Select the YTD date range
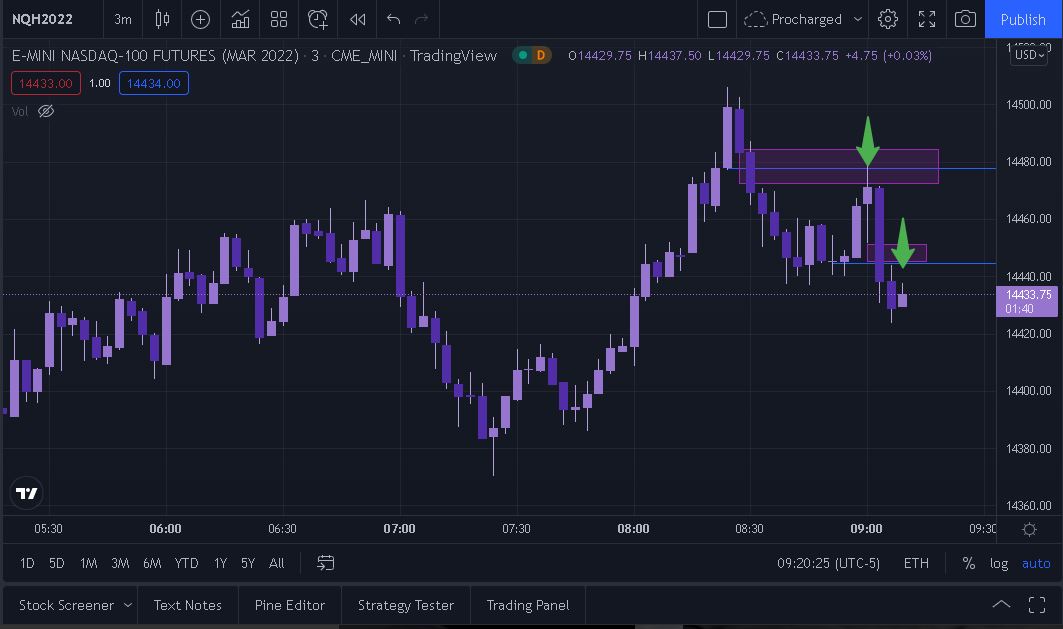The height and width of the screenshot is (629, 1063). pos(186,563)
